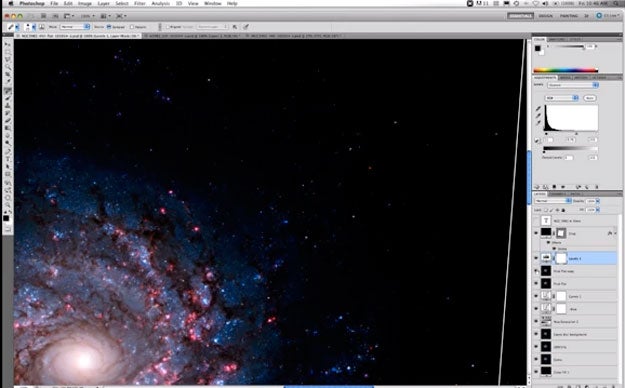The width and height of the screenshot is (625, 388).
Task: Open the Arrange Documents dropdown
Action: (x=105, y=16)
